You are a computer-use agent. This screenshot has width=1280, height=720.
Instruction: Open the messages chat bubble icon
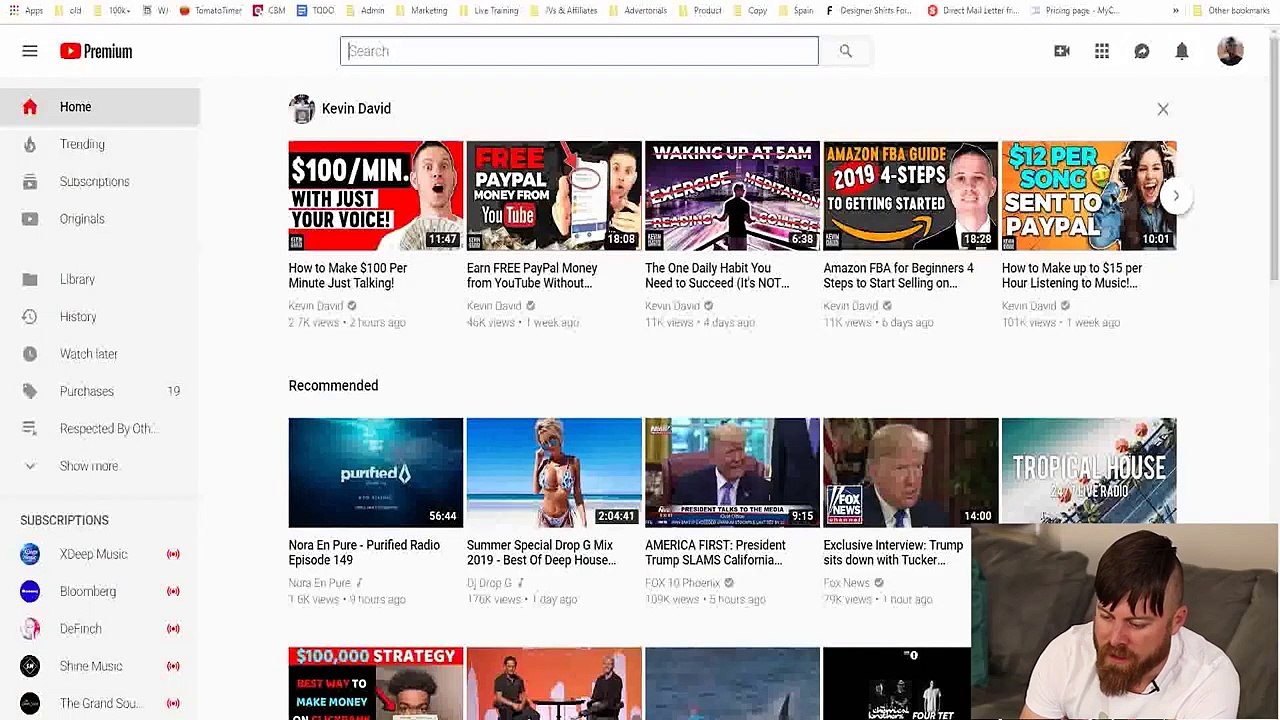pyautogui.click(x=1142, y=51)
